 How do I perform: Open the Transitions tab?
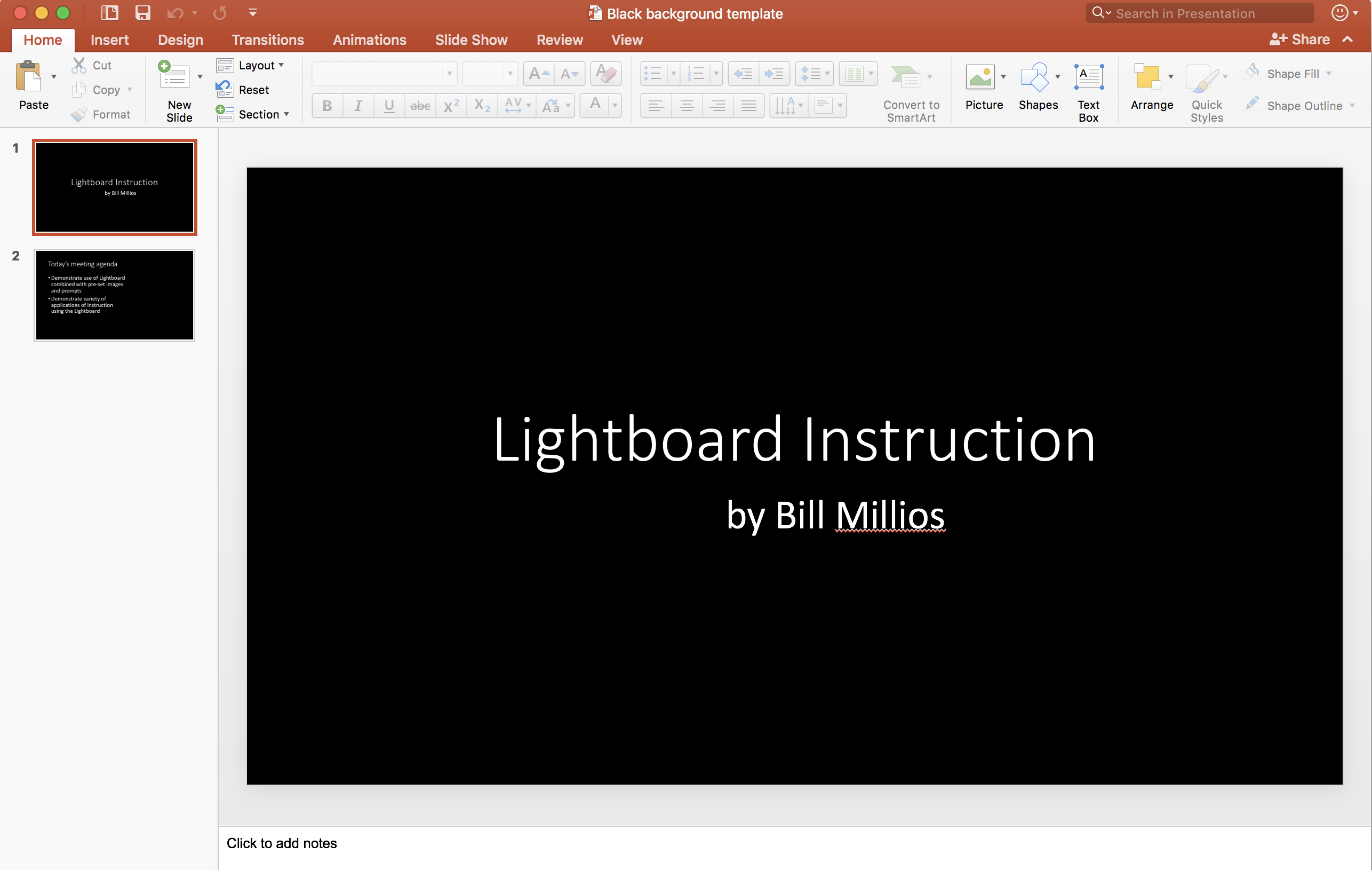click(267, 40)
